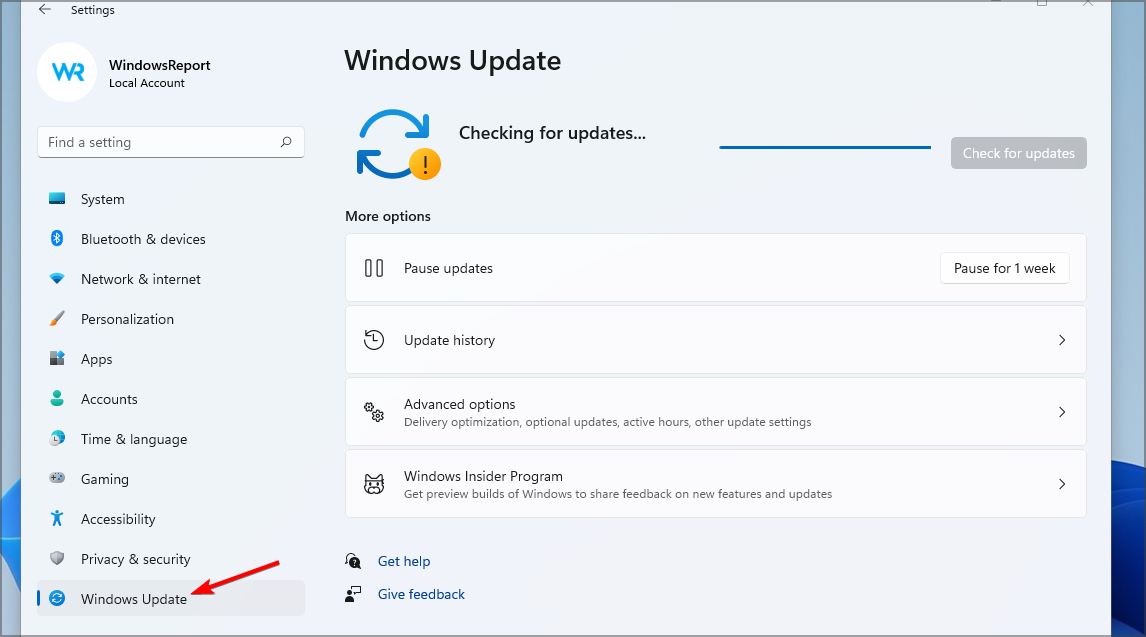Viewport: 1146px width, 637px height.
Task: Open Advanced options chevron
Action: click(x=1062, y=412)
